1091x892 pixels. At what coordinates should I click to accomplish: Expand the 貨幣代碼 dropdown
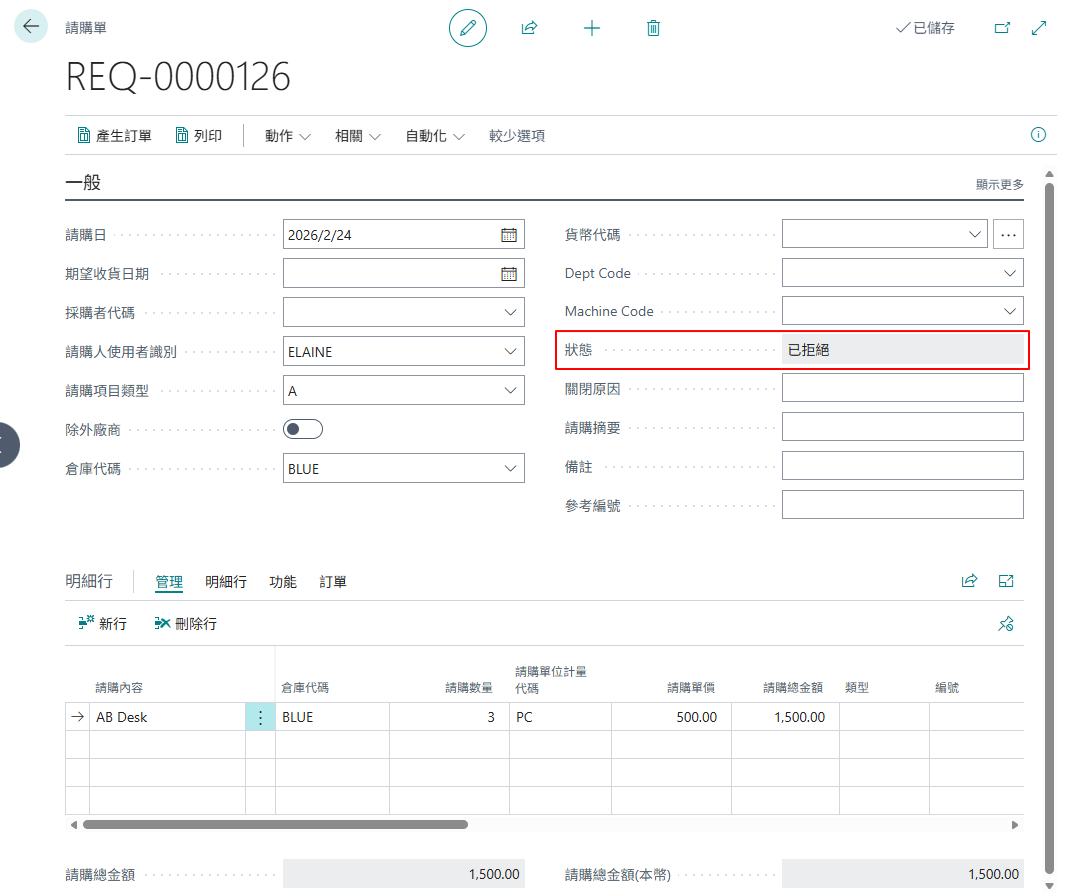click(975, 234)
